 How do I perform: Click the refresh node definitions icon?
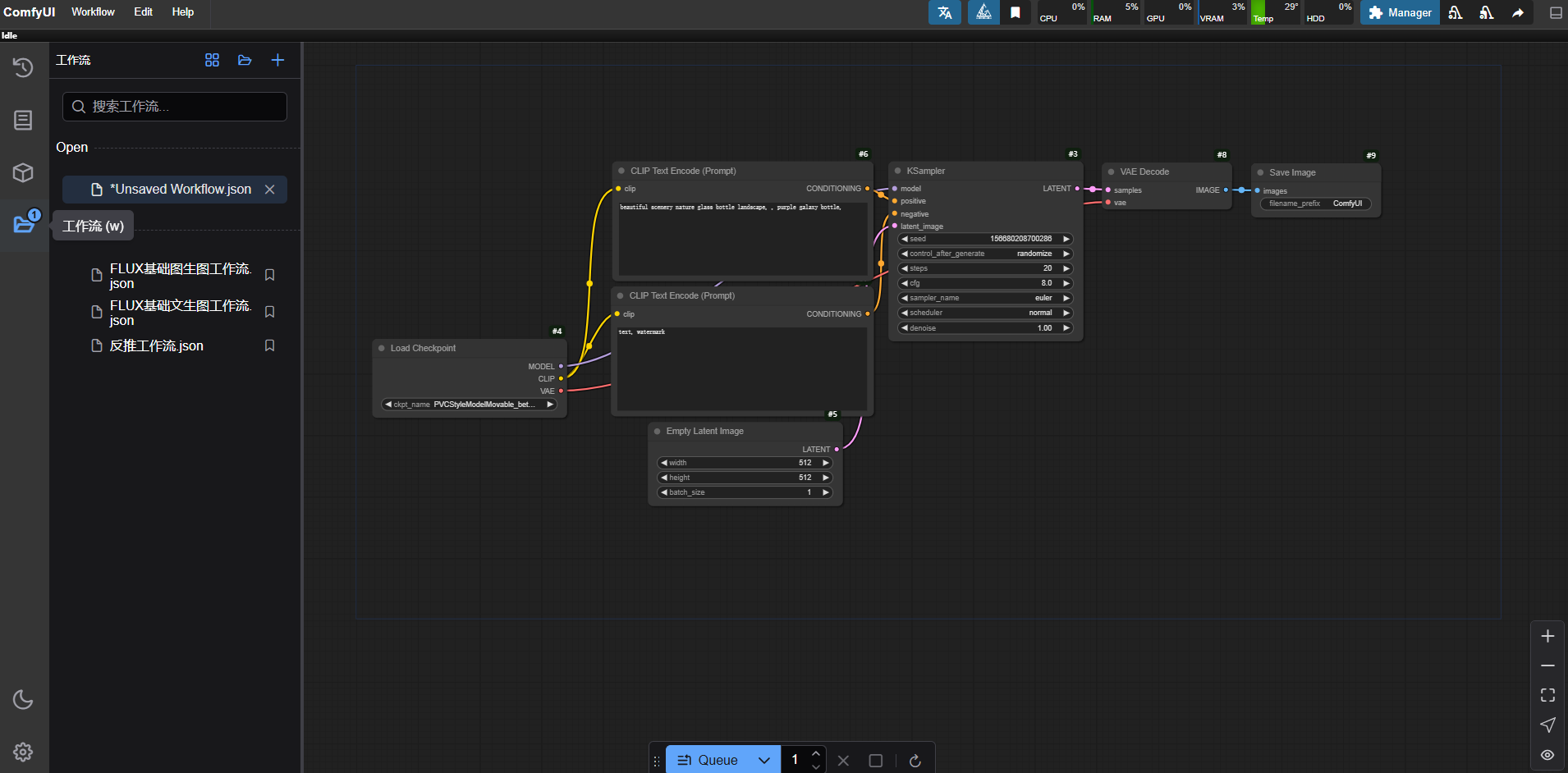[915, 761]
